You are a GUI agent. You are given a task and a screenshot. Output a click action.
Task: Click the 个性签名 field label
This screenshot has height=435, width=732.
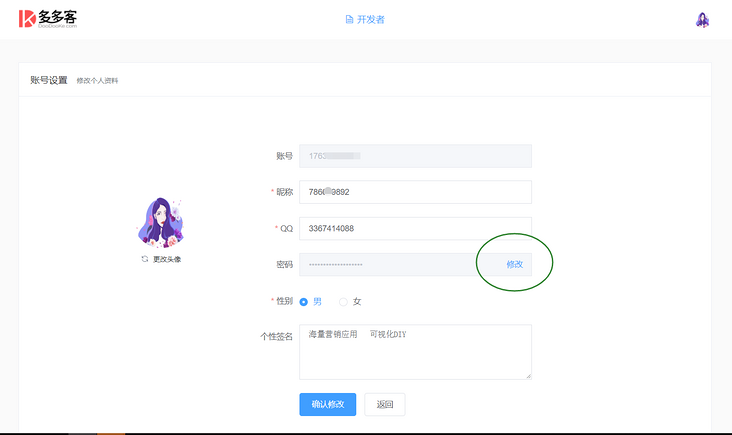pyautogui.click(x=276, y=337)
